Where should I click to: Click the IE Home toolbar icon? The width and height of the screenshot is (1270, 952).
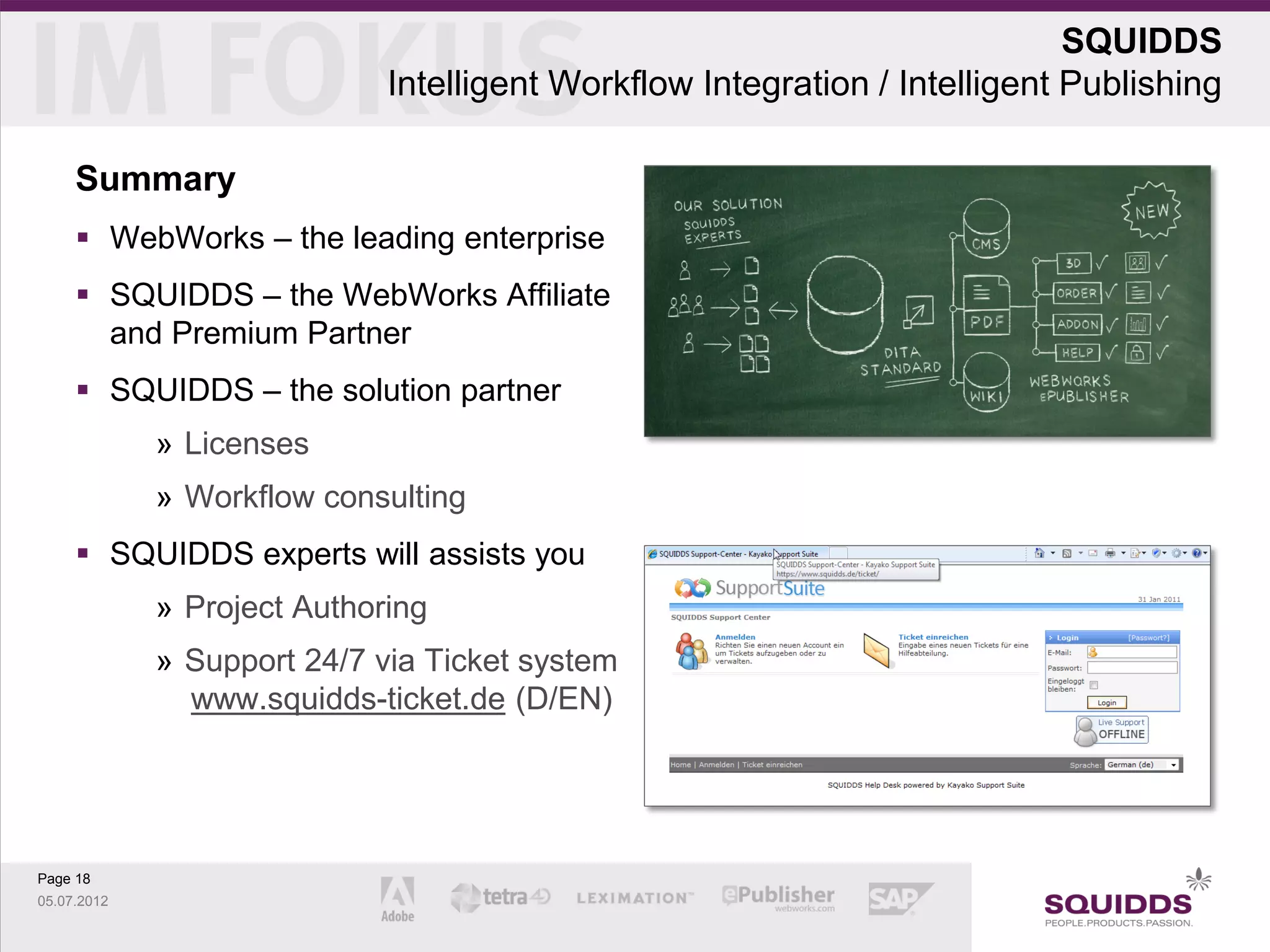click(1039, 553)
